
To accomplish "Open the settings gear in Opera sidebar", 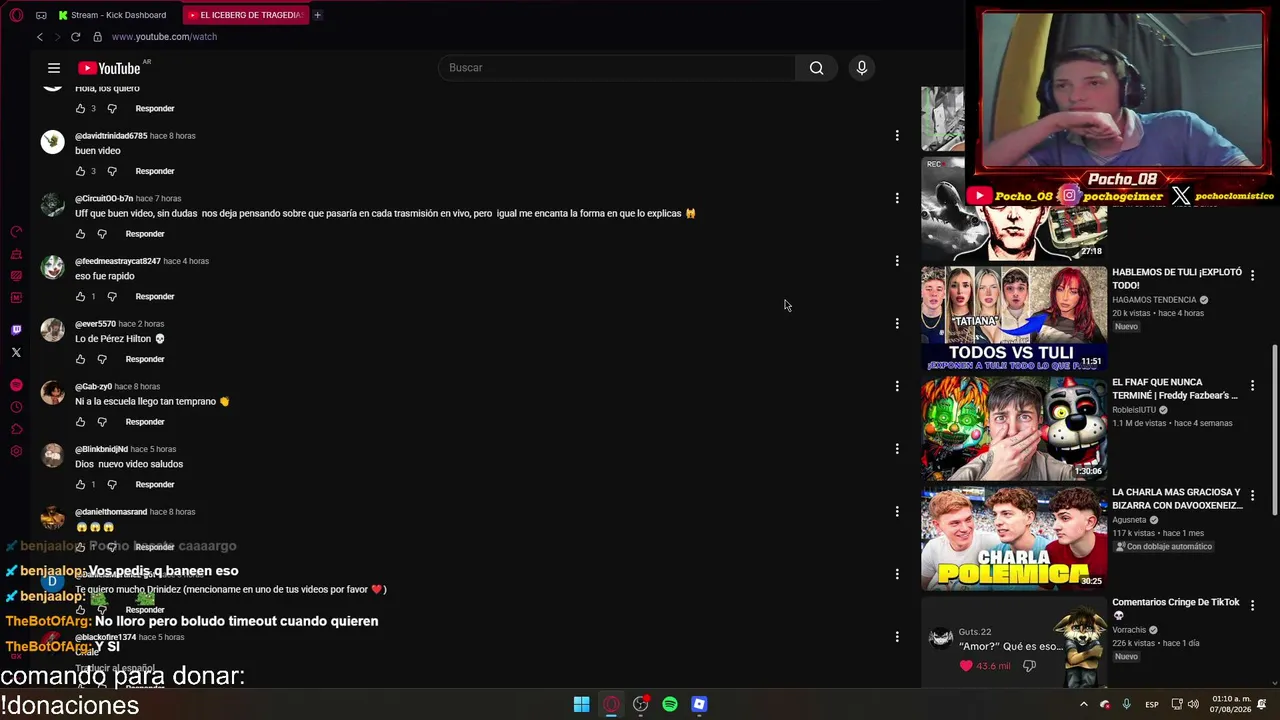I will pos(16,451).
